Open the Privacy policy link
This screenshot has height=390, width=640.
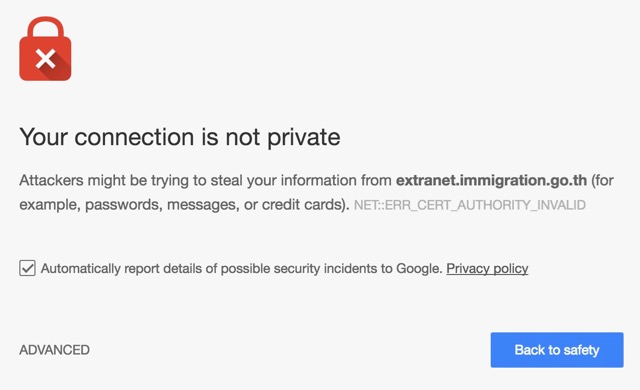point(487,268)
